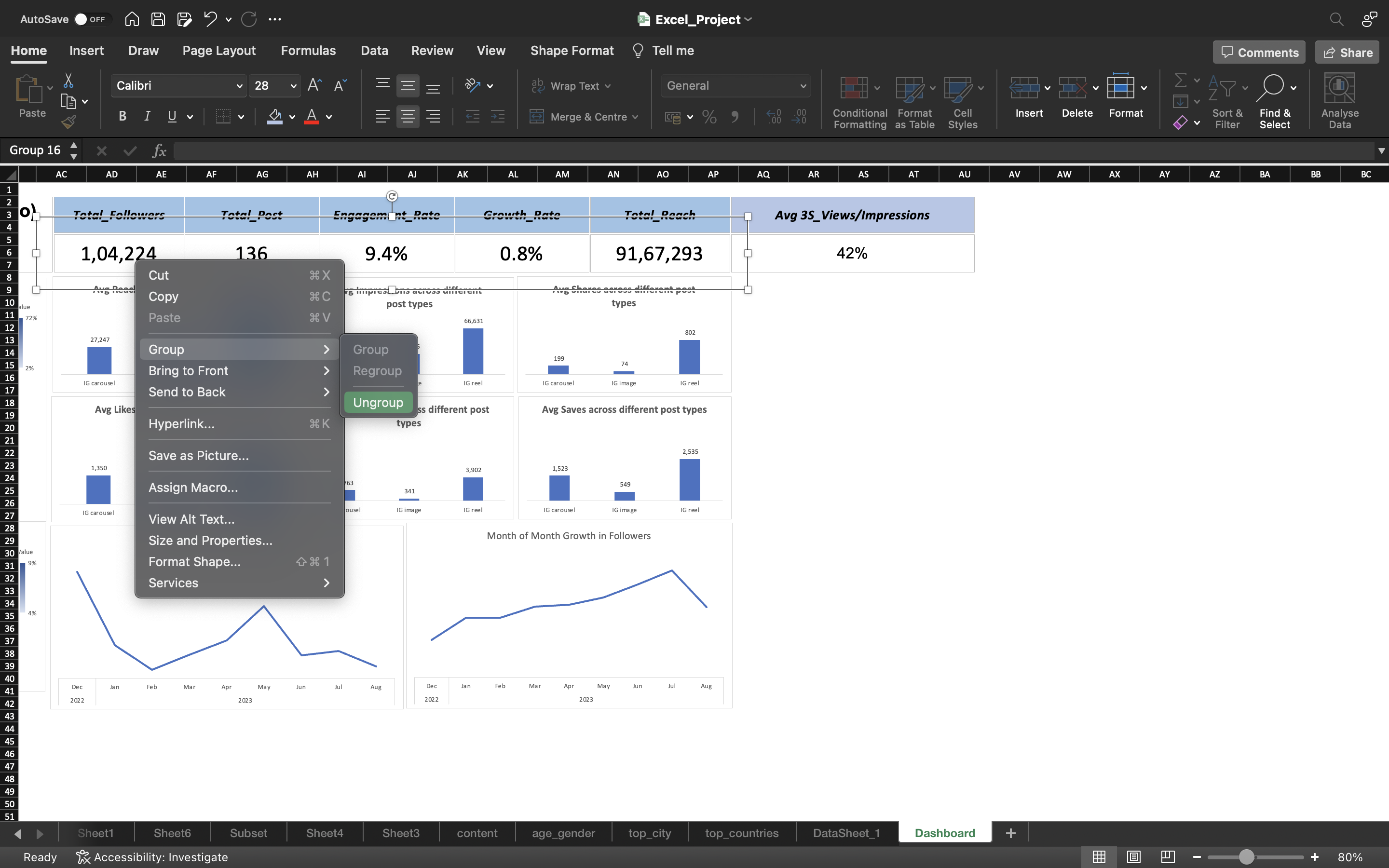
Task: Click the Ungroup option in context menu
Action: click(378, 401)
